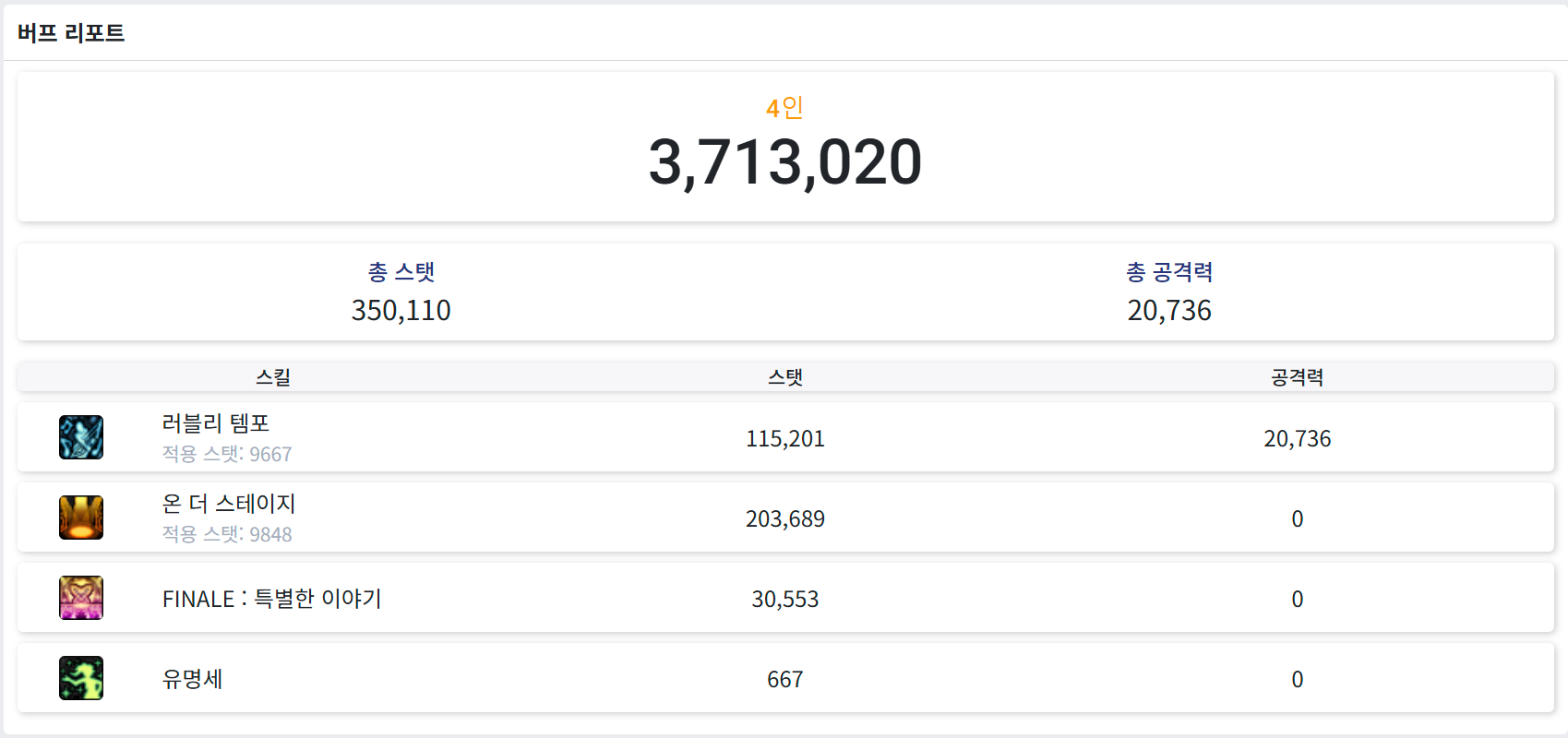Click the FINALE 특별한 이야기 skill icon
The height and width of the screenshot is (738, 1568).
[81, 598]
